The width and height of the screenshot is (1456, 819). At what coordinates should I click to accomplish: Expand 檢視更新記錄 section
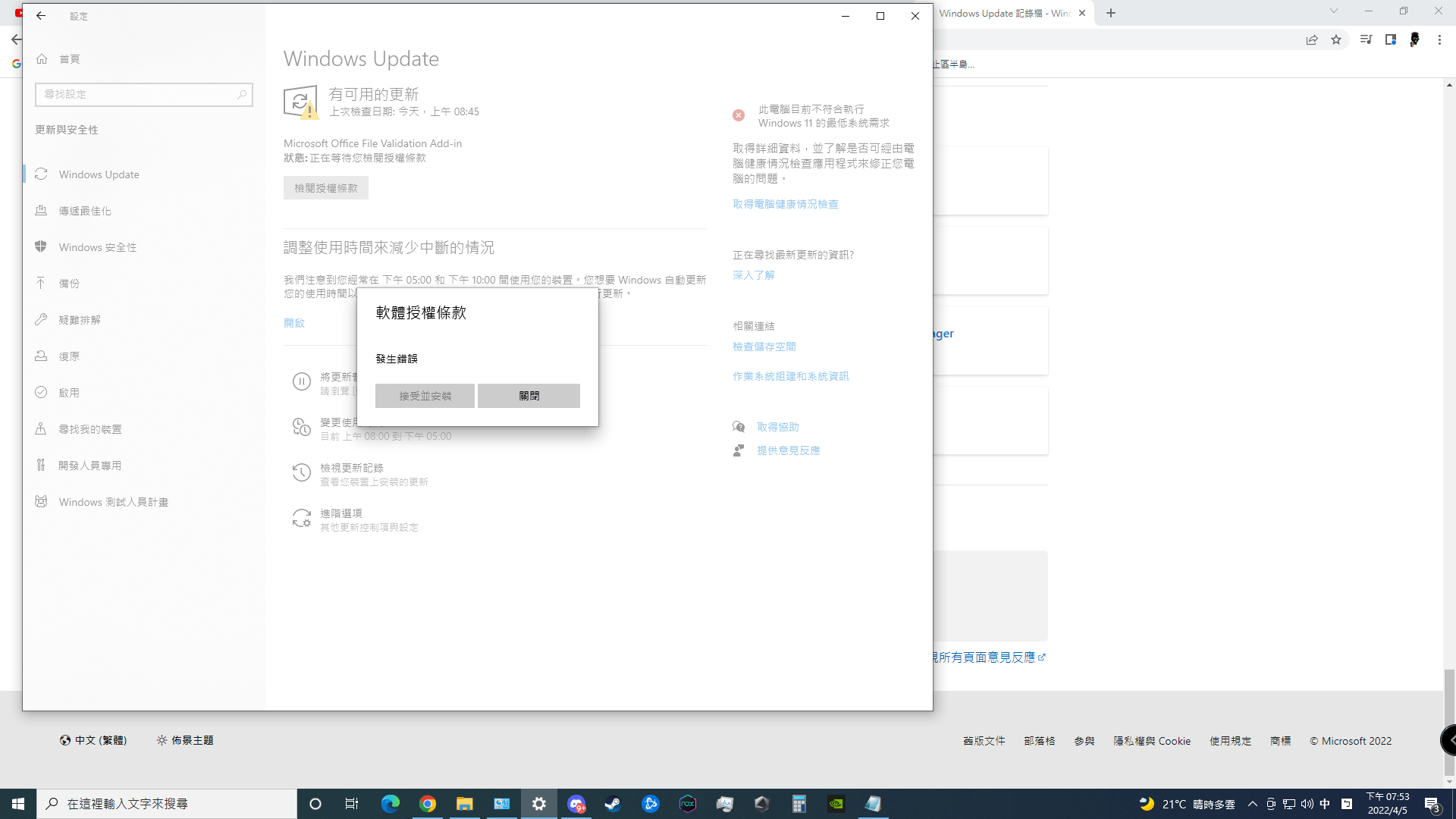click(x=353, y=467)
